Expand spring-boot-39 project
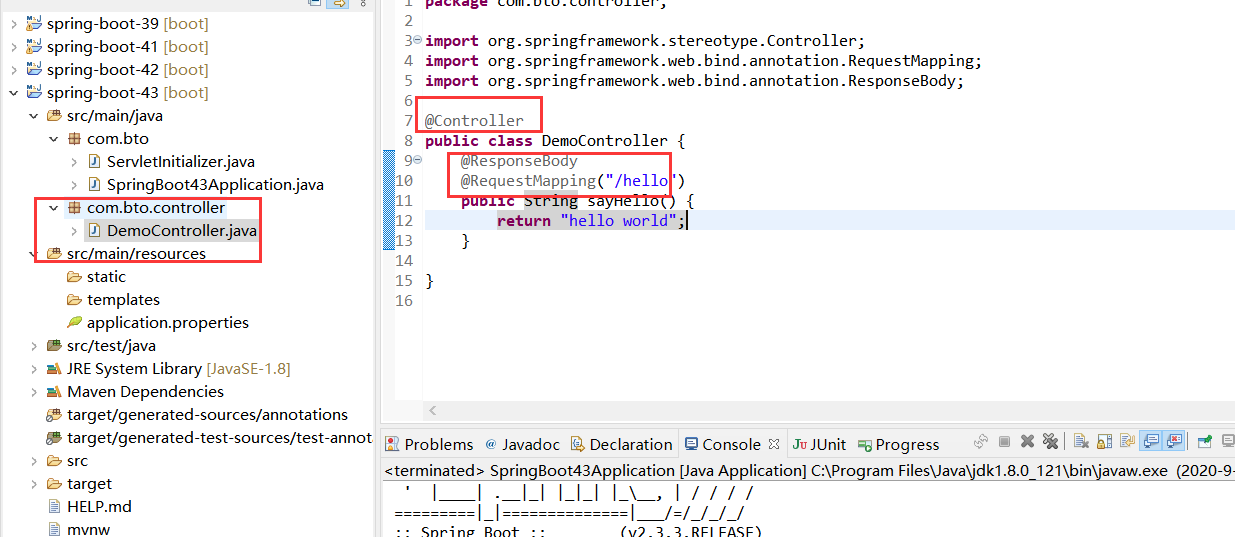1235x537 pixels. tap(13, 23)
